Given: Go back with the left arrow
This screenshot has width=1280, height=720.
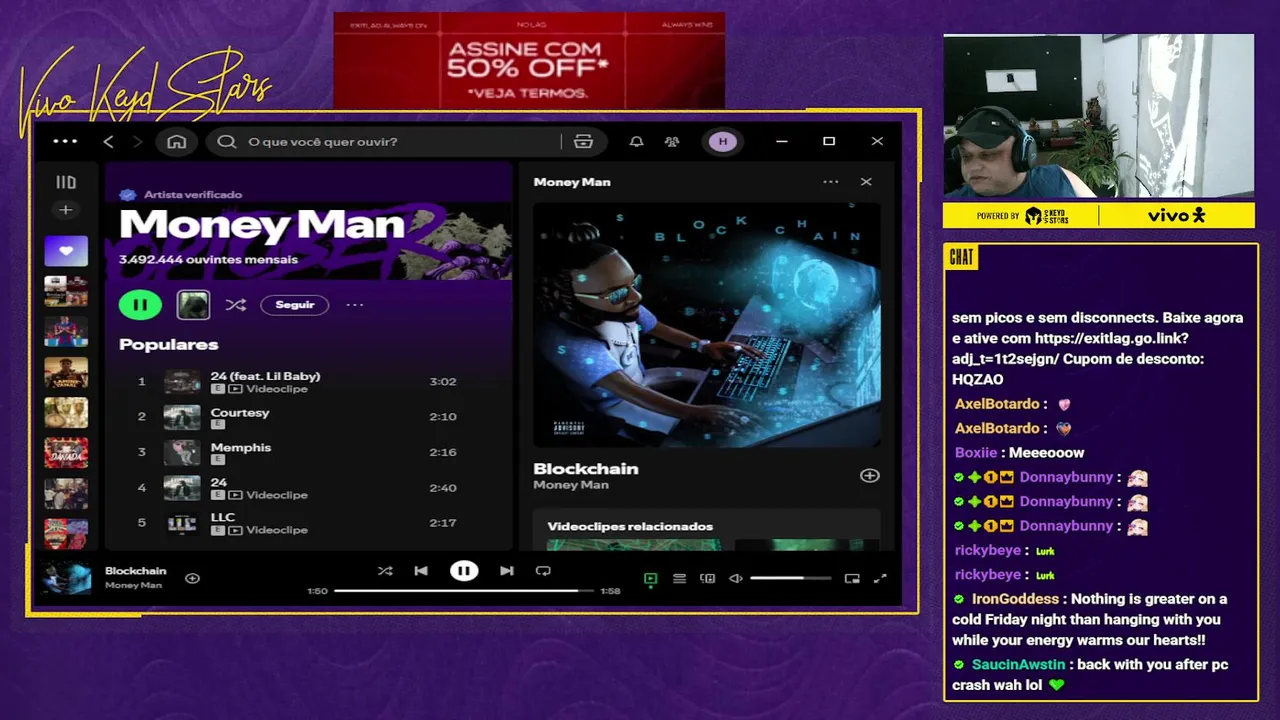Looking at the screenshot, I should (109, 142).
